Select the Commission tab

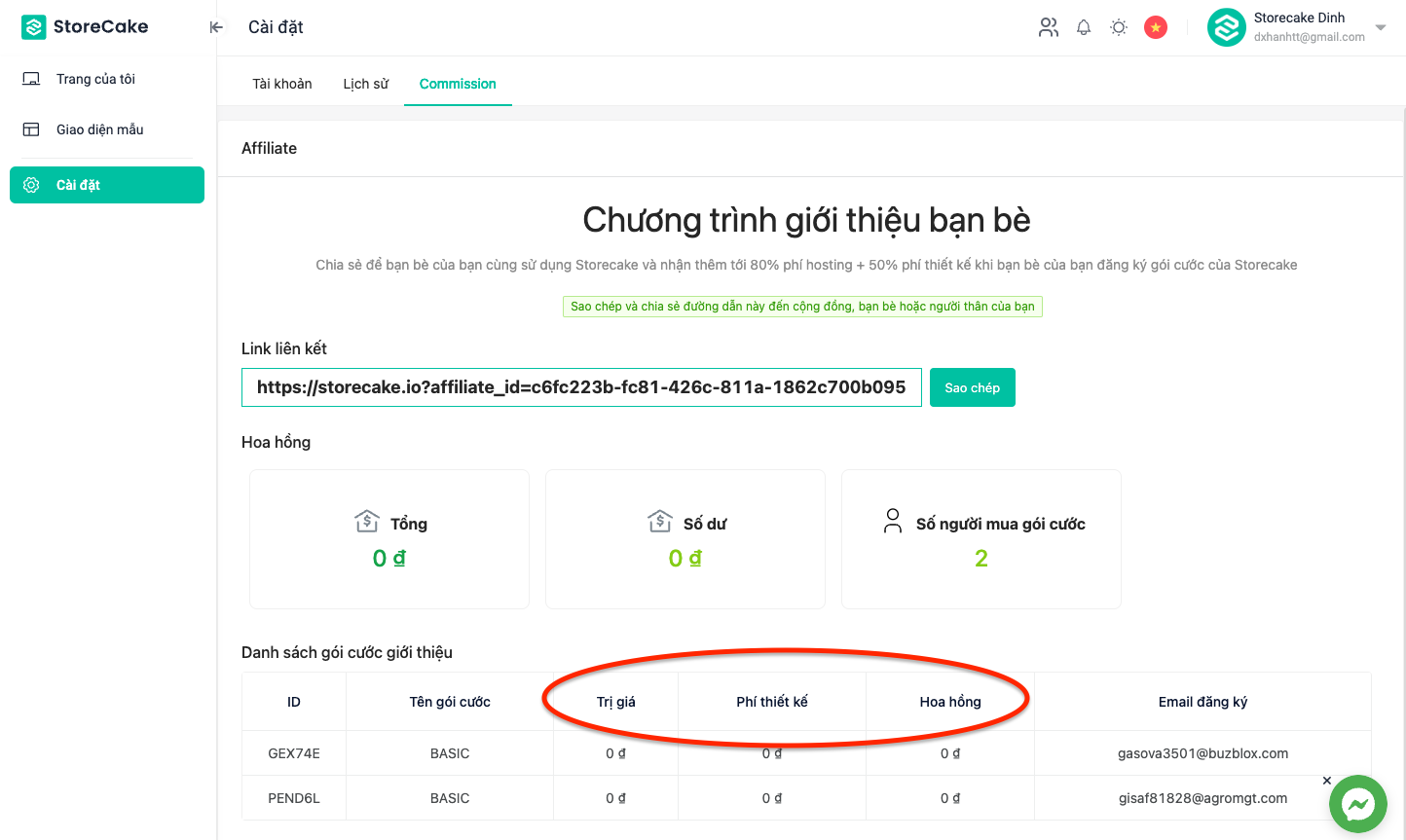458,84
